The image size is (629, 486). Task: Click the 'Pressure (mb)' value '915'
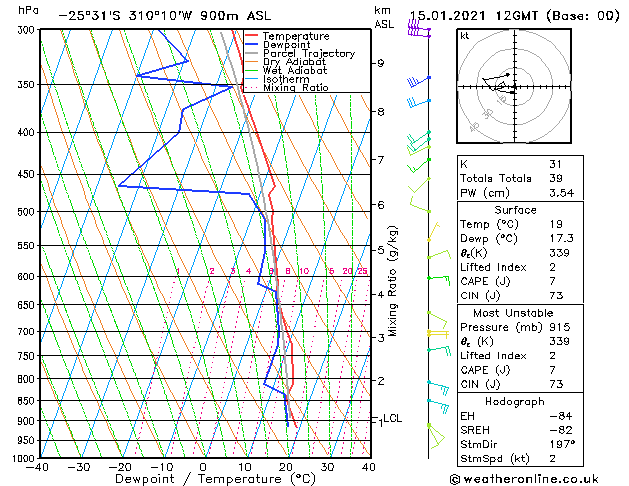[560, 327]
